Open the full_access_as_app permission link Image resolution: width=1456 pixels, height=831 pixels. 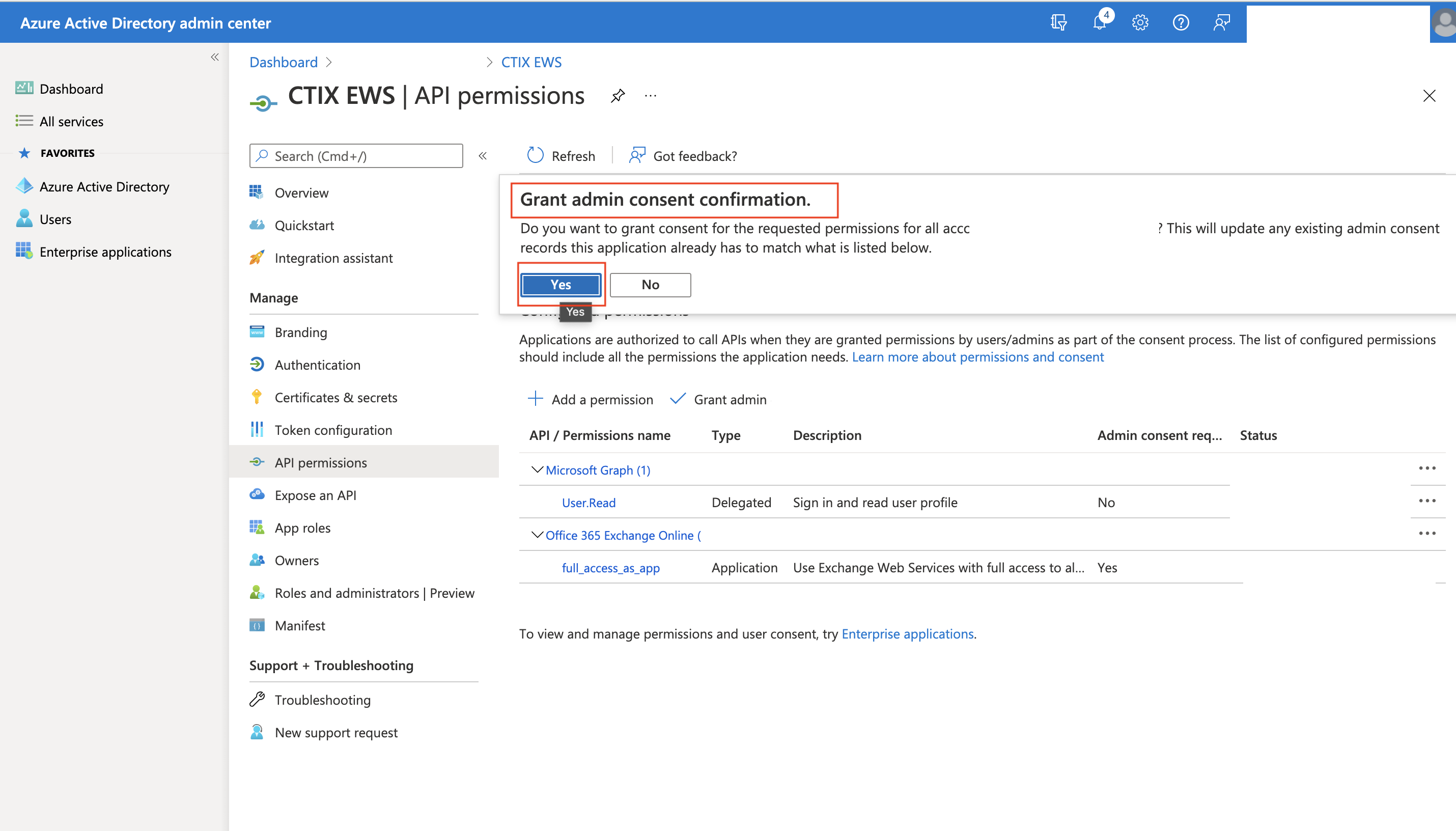pos(610,567)
